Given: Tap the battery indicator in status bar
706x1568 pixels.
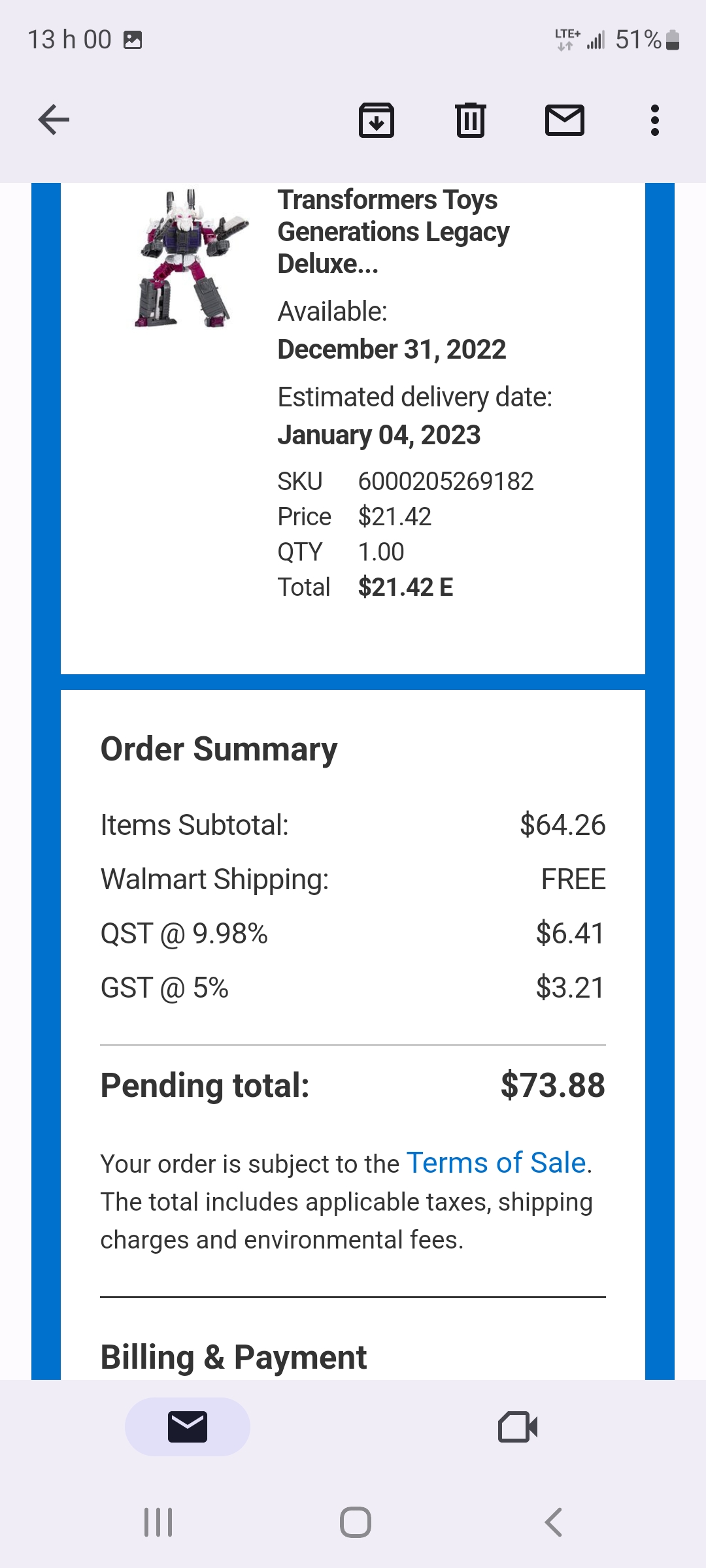Looking at the screenshot, I should [x=673, y=40].
